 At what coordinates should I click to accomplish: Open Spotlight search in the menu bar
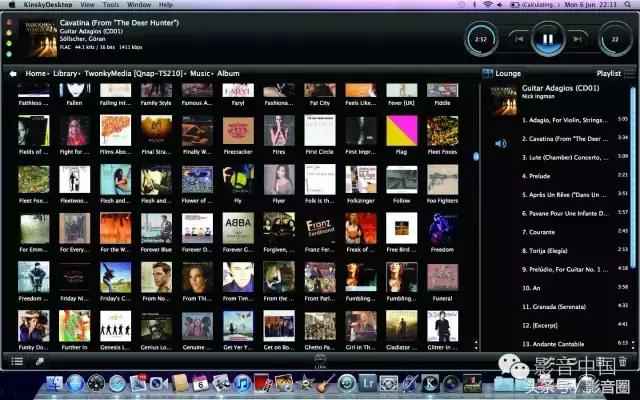[x=627, y=5]
